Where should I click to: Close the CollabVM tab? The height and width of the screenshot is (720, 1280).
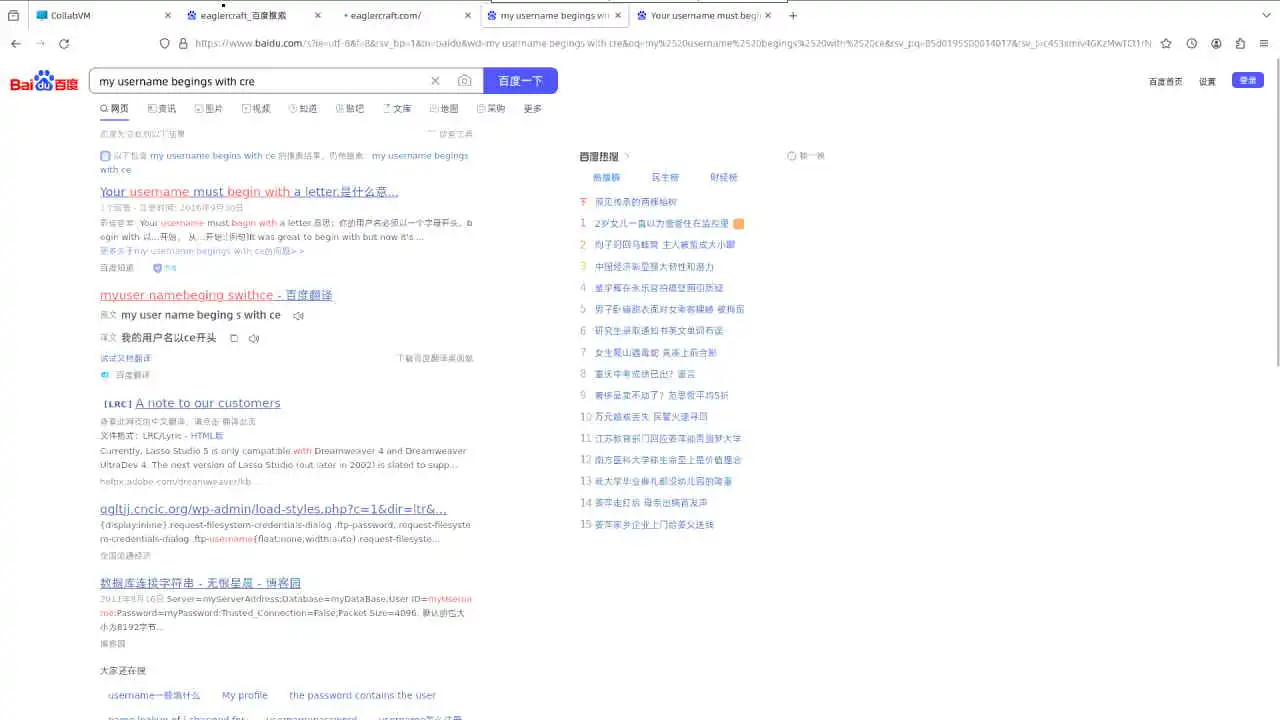tap(167, 15)
